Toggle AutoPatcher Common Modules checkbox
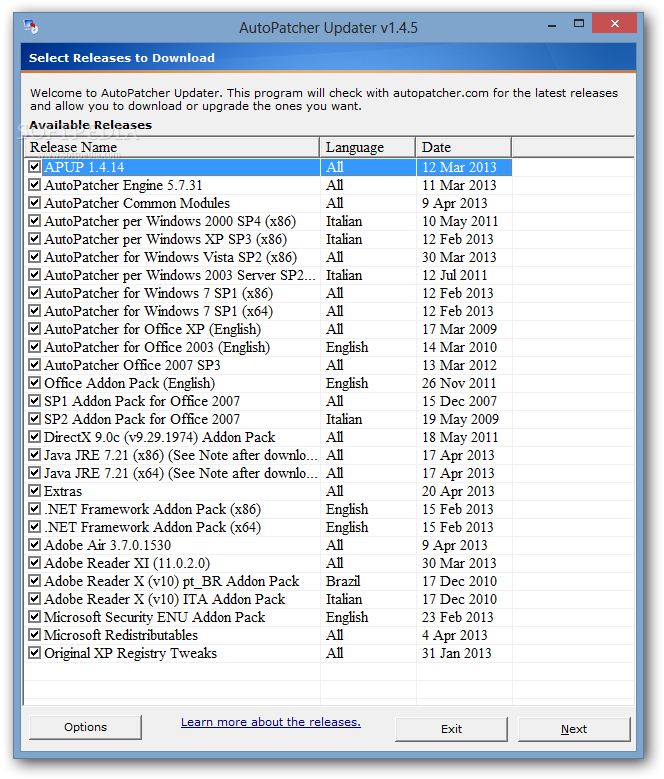Viewport: 664px width, 779px height. pos(34,203)
